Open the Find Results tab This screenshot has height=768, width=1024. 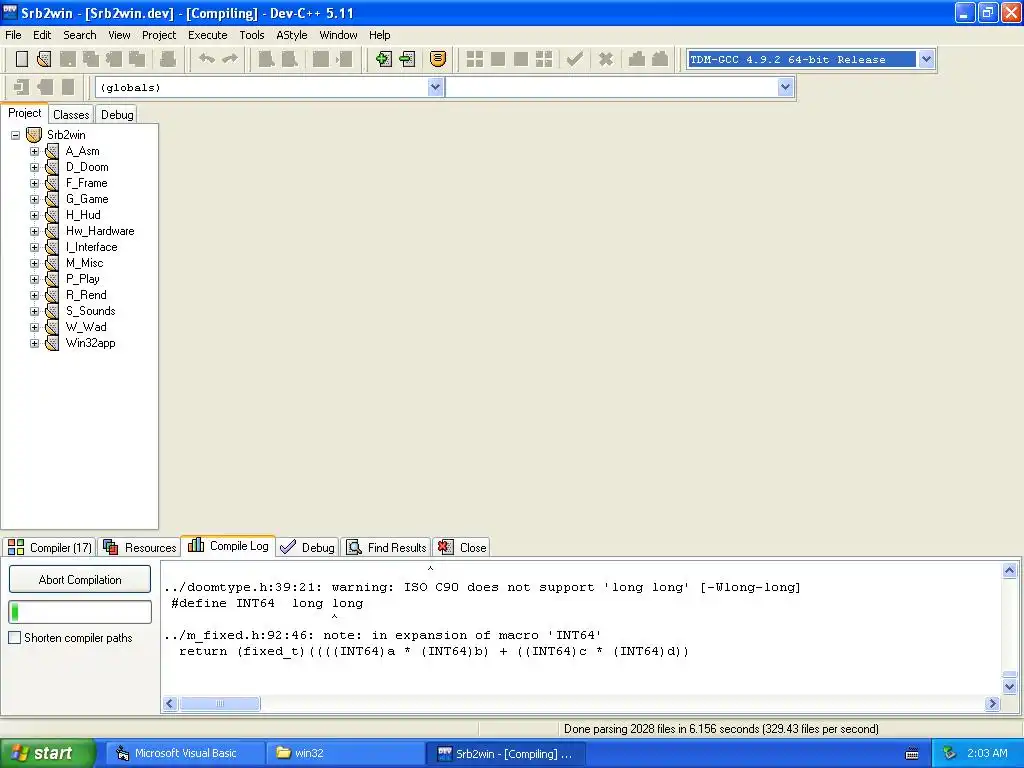click(x=386, y=547)
